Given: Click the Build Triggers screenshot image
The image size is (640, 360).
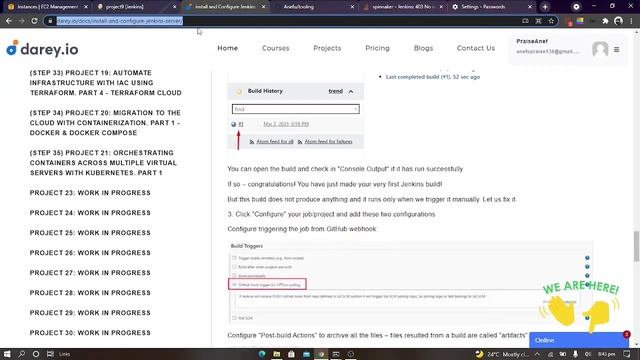Looking at the screenshot, I should 410,282.
